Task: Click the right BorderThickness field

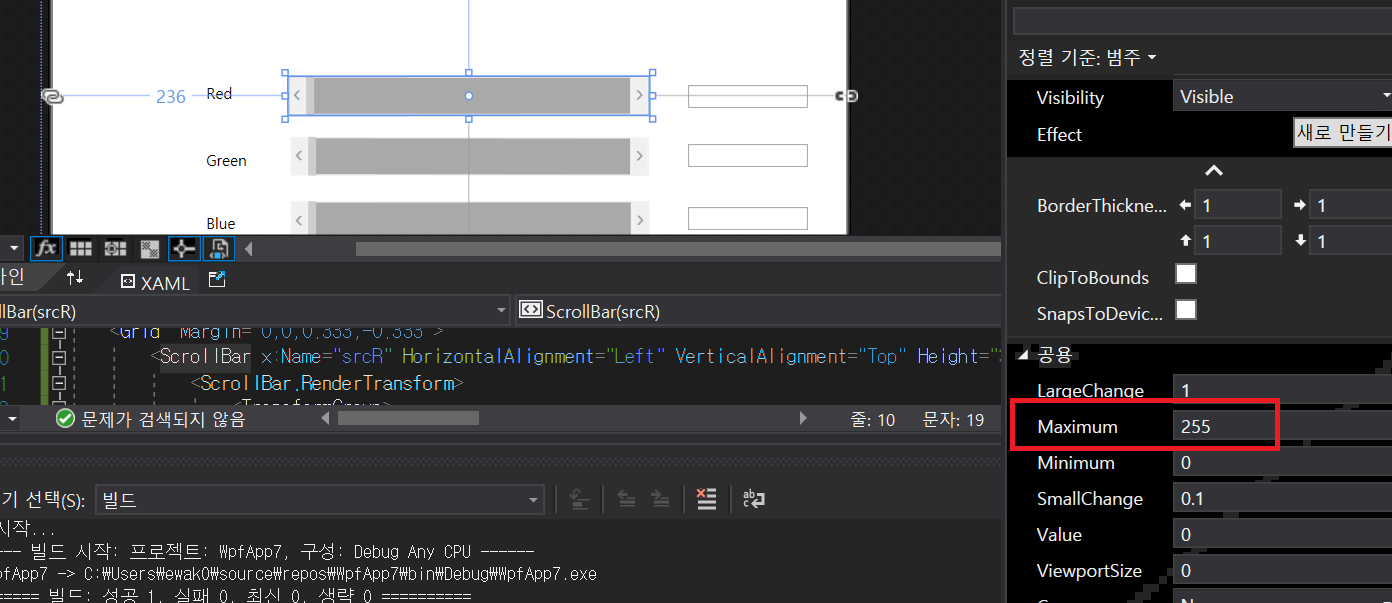Action: tap(1351, 205)
